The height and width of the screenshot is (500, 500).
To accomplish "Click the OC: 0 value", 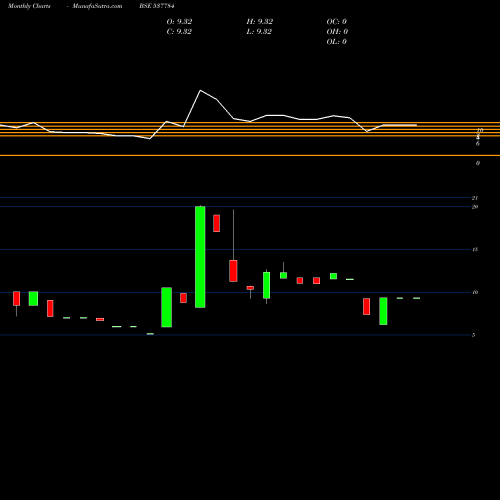I will (x=337, y=22).
